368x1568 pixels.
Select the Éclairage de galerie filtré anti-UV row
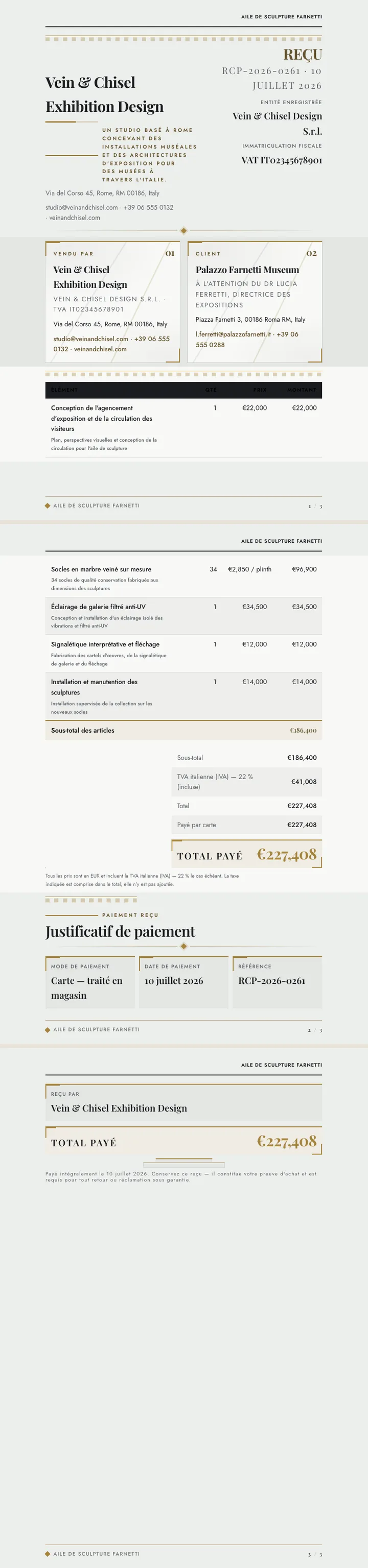[x=183, y=616]
